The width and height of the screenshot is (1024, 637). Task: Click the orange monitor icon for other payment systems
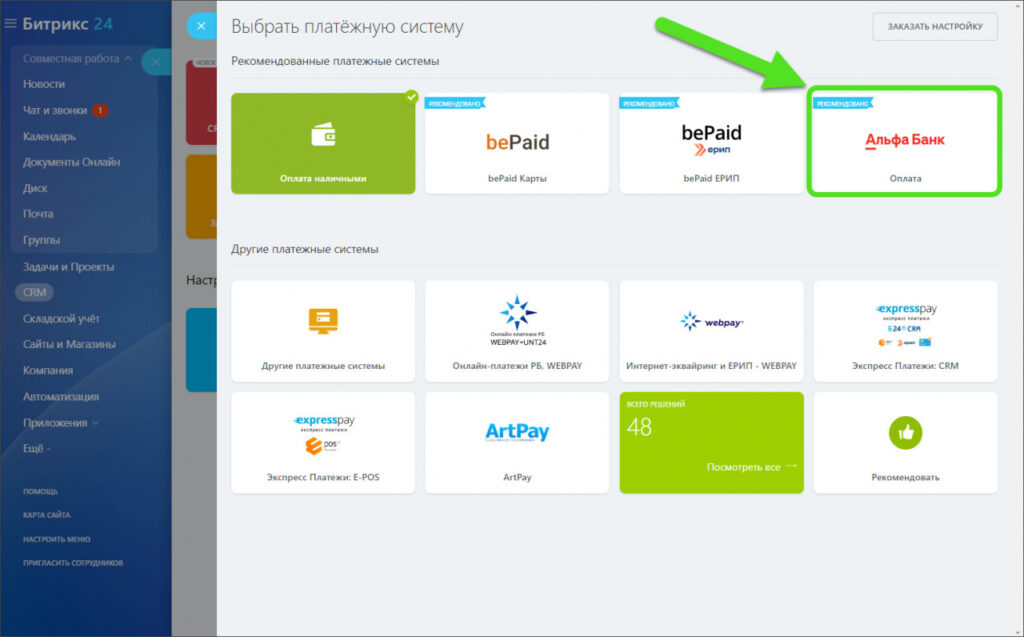tap(323, 320)
